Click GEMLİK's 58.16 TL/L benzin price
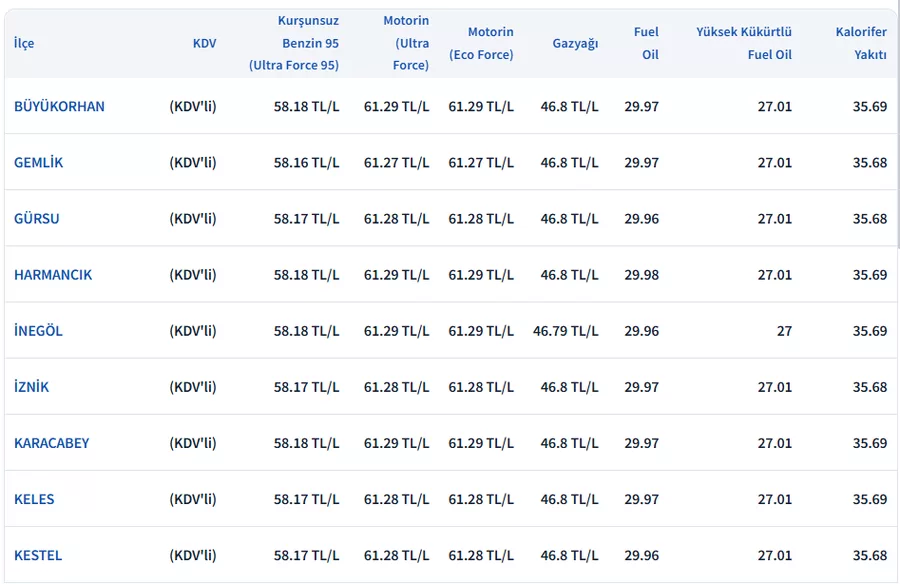Viewport: 900px width, 584px height. click(306, 162)
